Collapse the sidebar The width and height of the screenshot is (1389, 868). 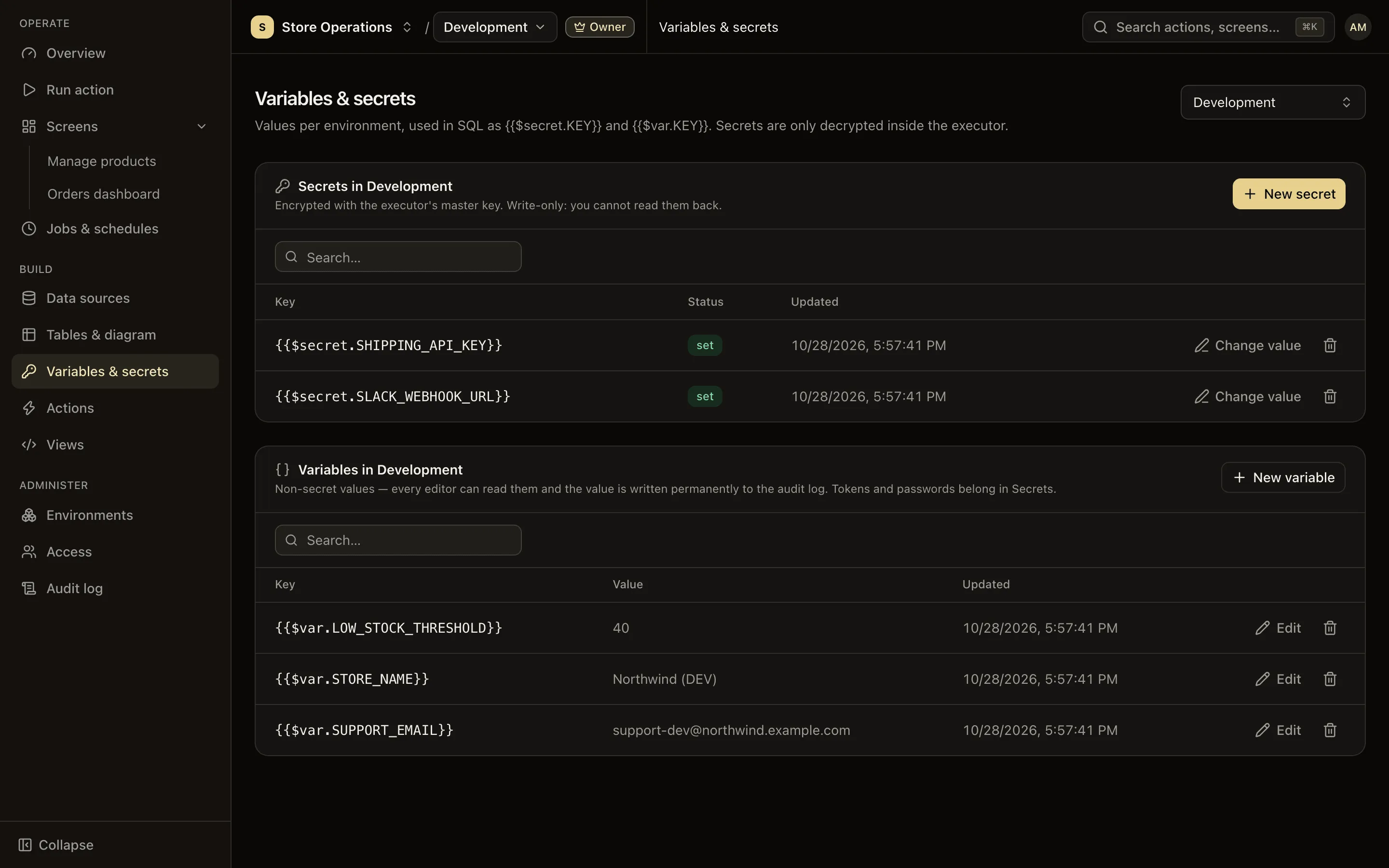tap(55, 844)
